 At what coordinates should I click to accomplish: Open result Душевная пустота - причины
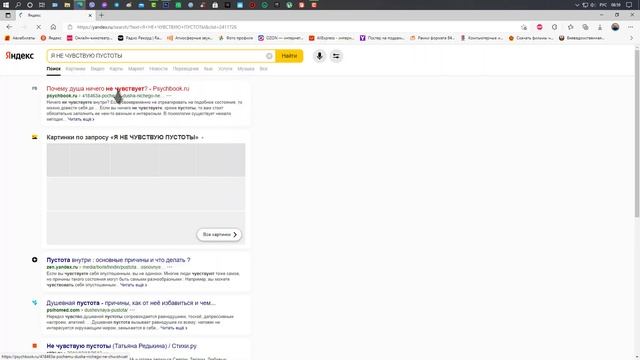pos(131,303)
